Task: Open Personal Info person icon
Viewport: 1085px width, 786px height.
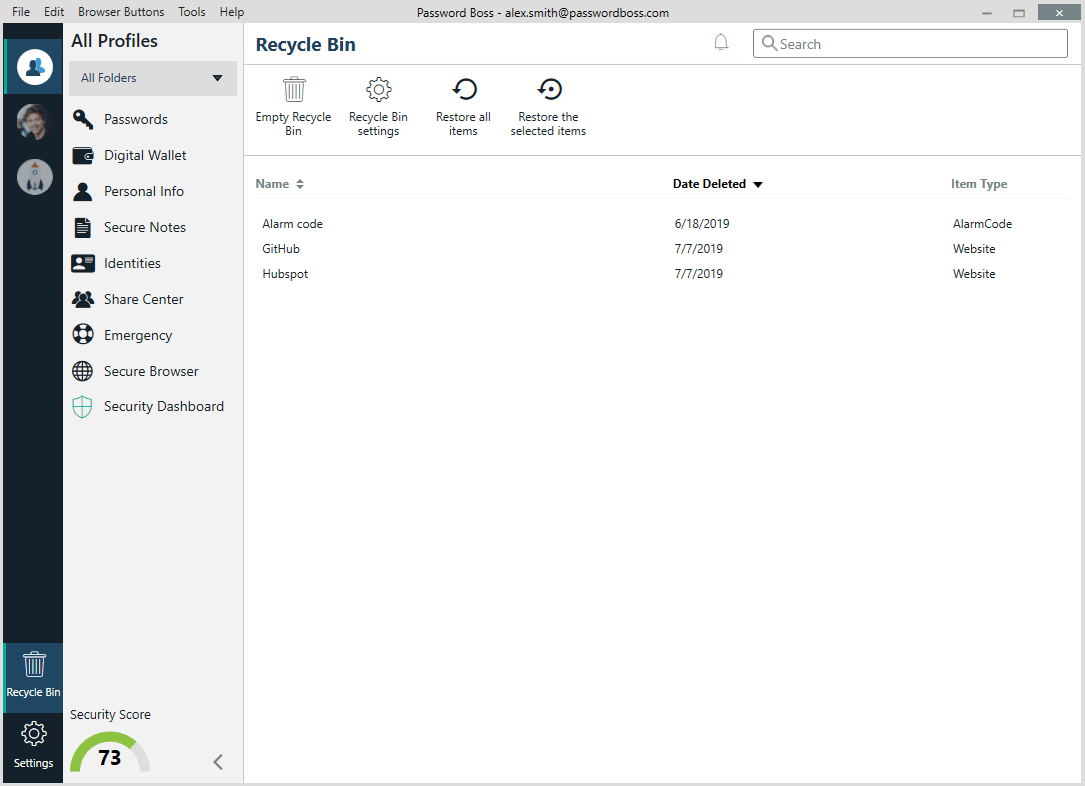Action: click(82, 191)
